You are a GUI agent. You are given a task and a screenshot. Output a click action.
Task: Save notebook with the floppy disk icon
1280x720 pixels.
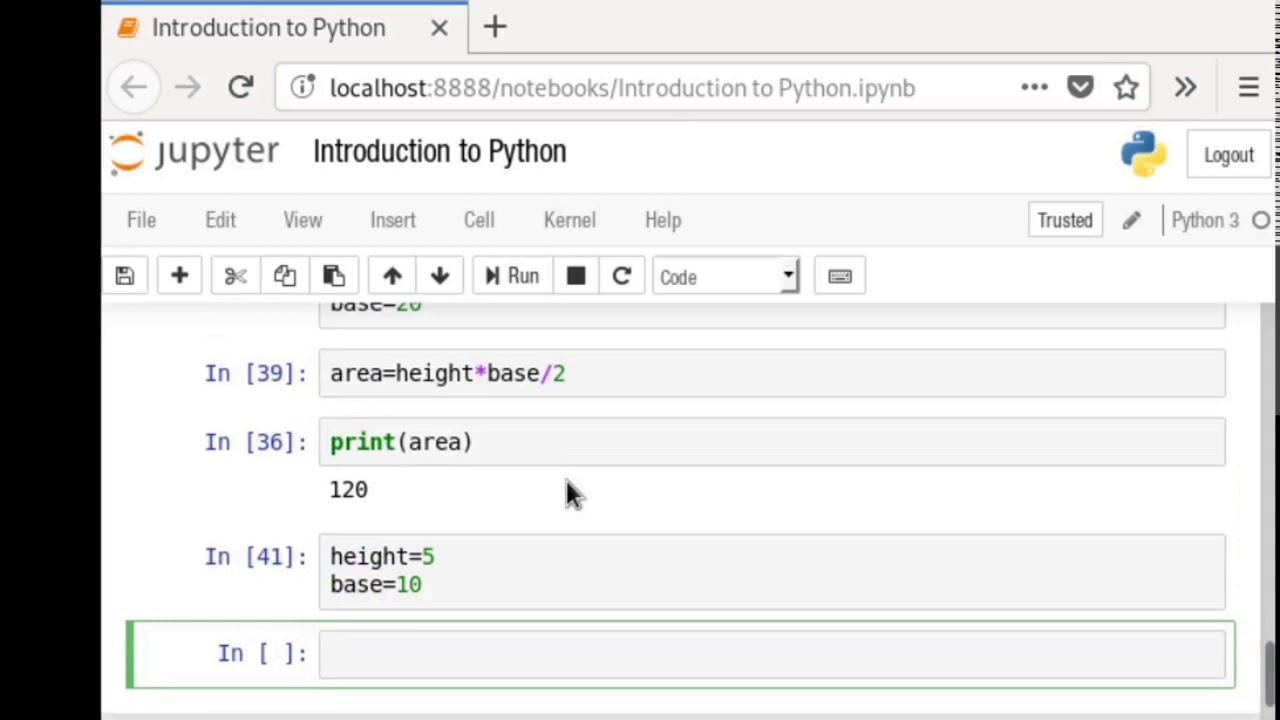click(x=125, y=277)
